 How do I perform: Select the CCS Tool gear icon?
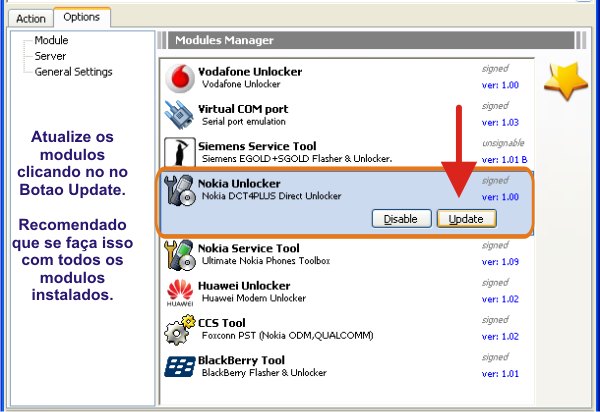coord(180,329)
